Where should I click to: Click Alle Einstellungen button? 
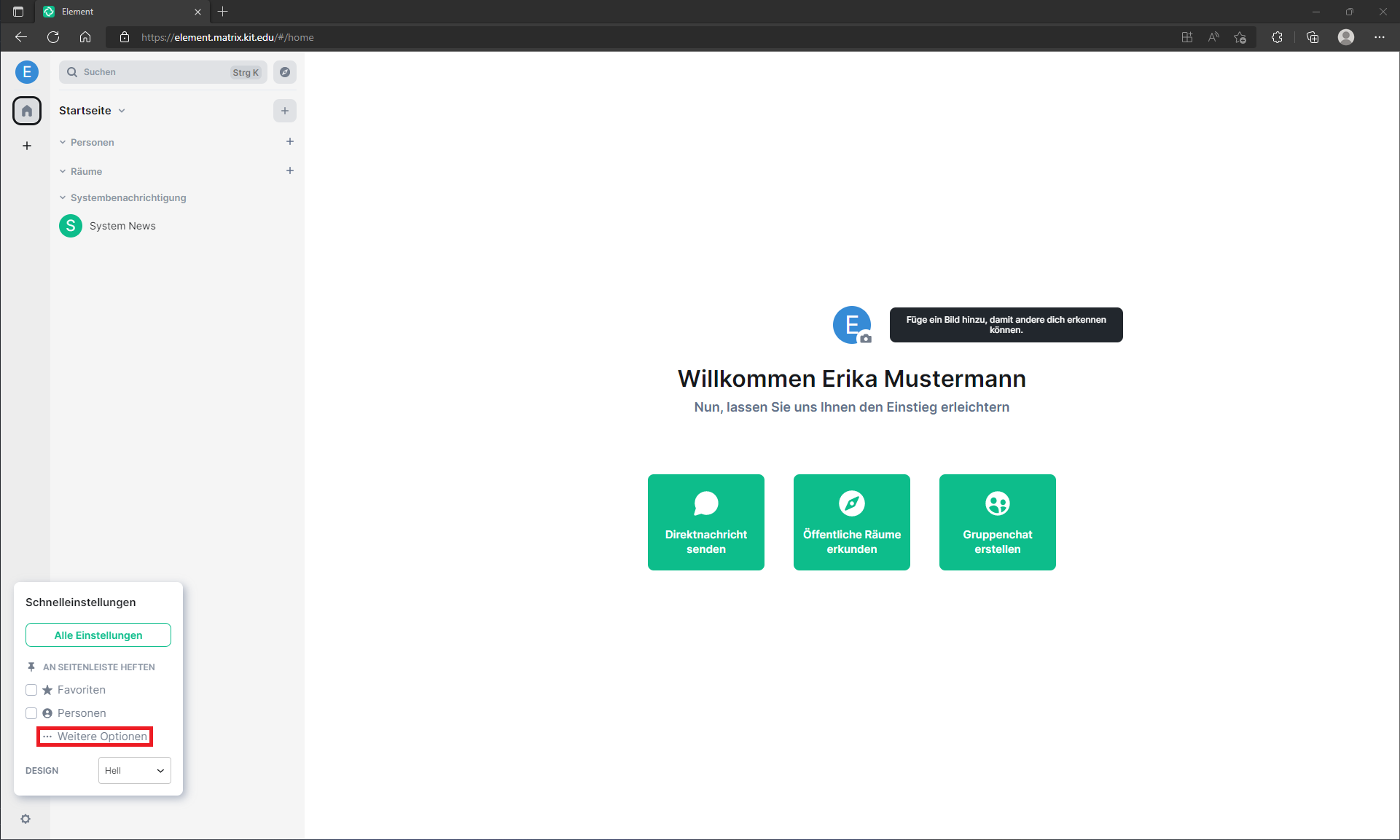coord(97,635)
